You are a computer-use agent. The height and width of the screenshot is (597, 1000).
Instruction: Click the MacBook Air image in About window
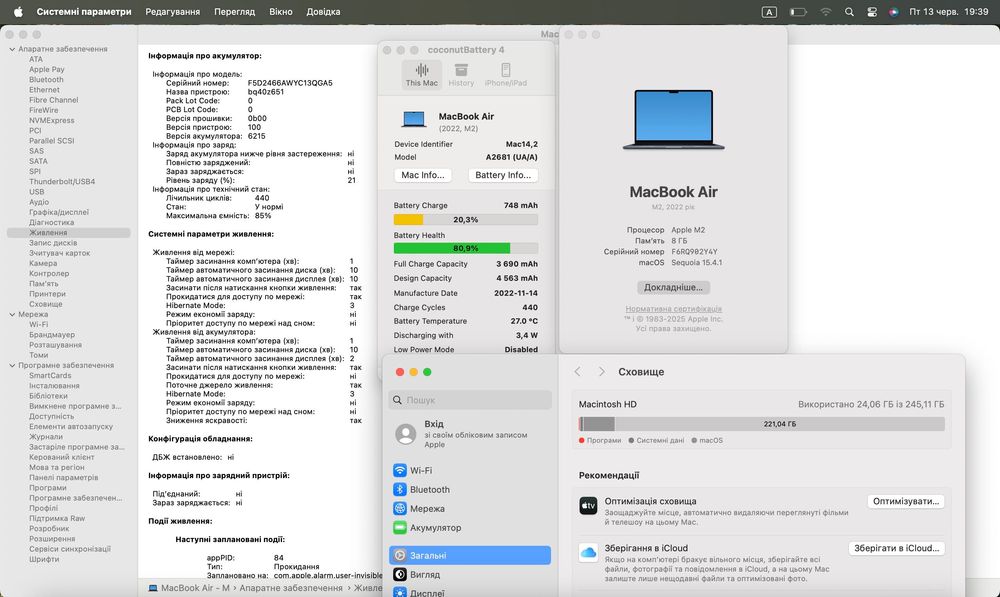pyautogui.click(x=673, y=119)
